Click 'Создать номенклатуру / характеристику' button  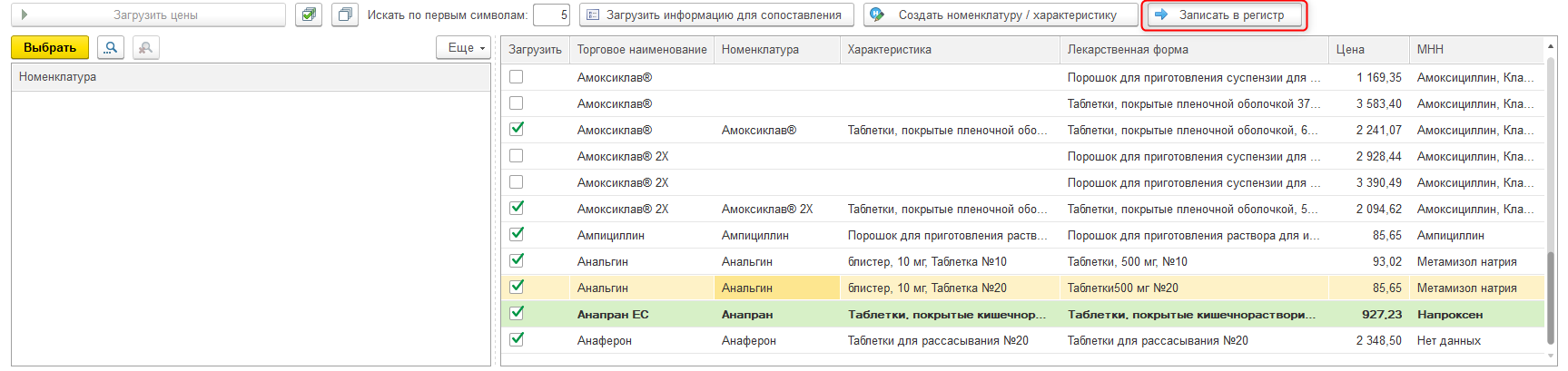pos(1001,15)
